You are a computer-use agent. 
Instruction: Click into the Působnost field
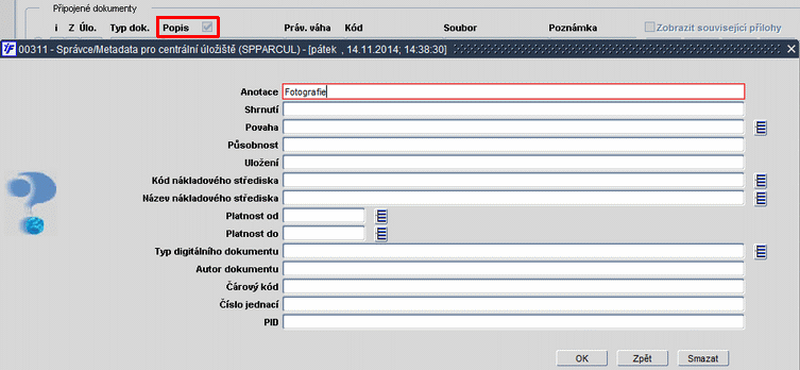click(513, 145)
